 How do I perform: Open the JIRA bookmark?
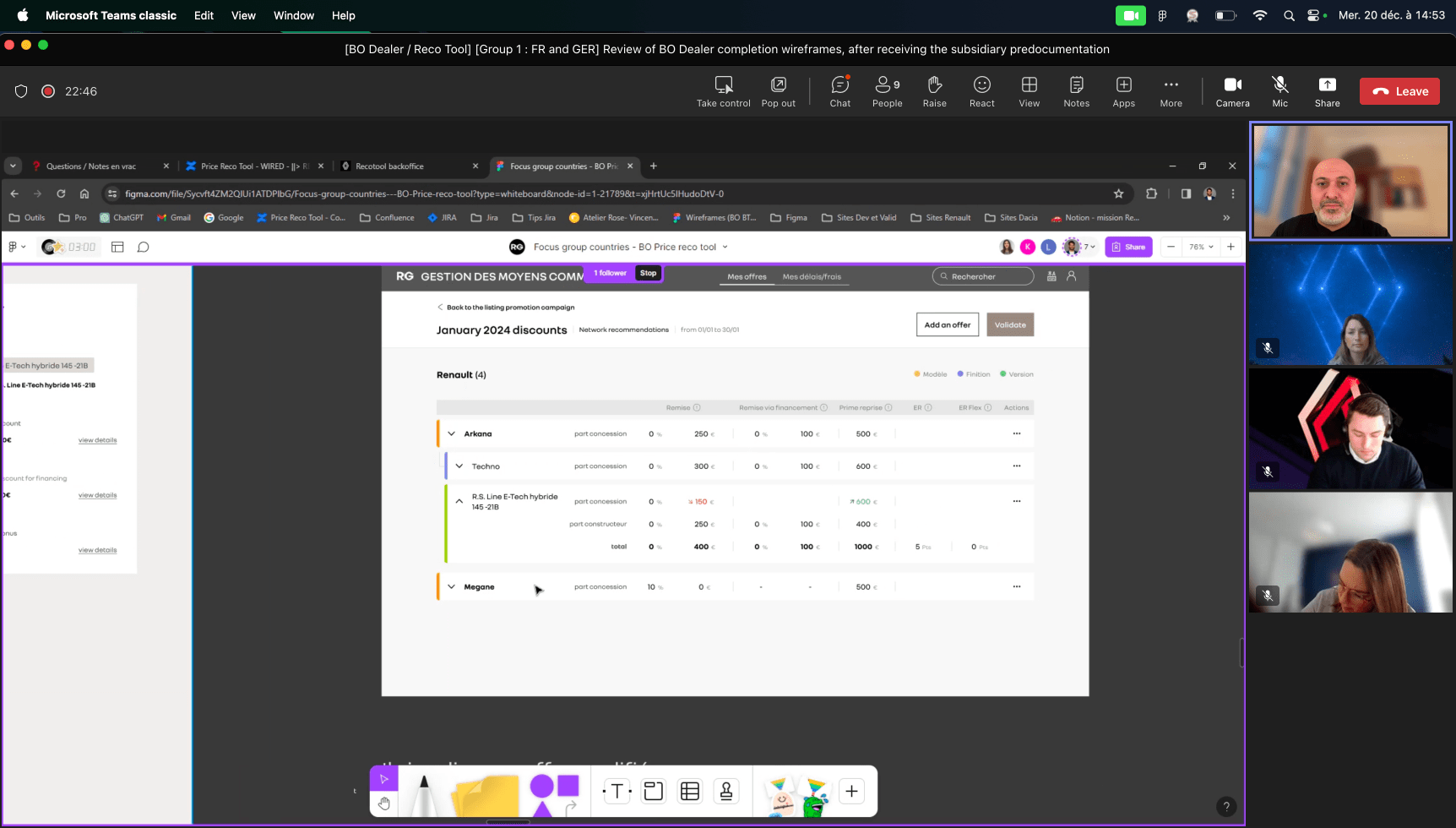442,218
